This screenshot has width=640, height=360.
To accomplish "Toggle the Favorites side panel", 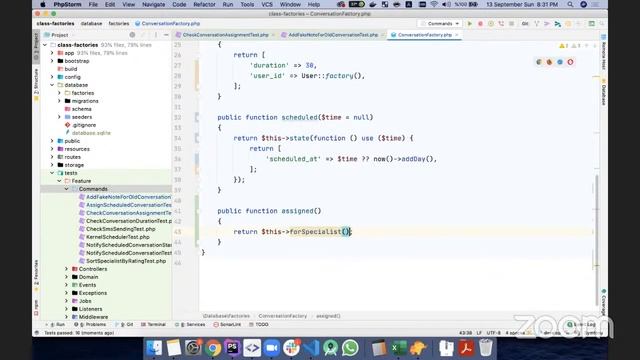I will [36, 276].
